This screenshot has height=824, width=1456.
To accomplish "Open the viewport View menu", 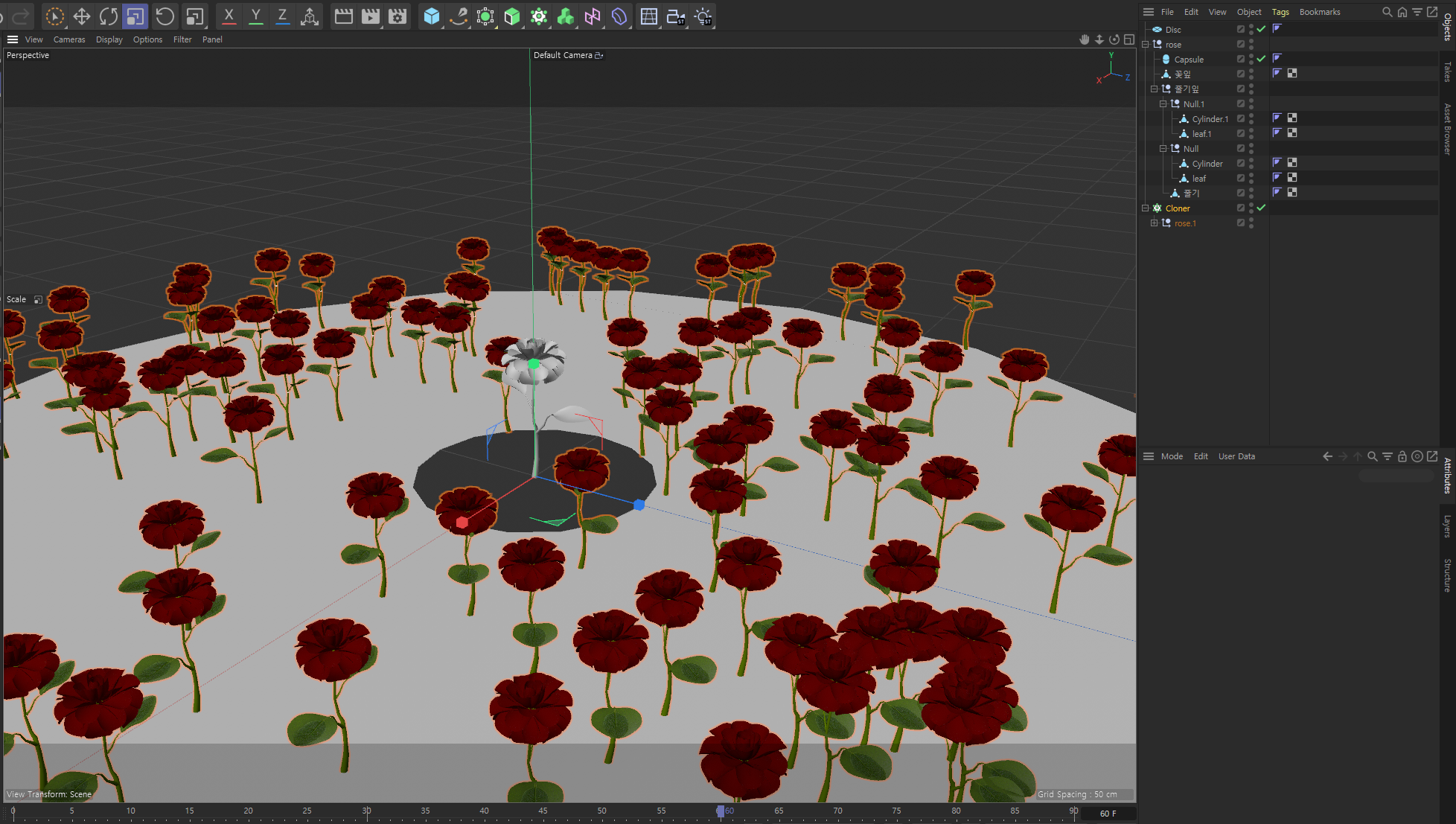I will point(34,39).
